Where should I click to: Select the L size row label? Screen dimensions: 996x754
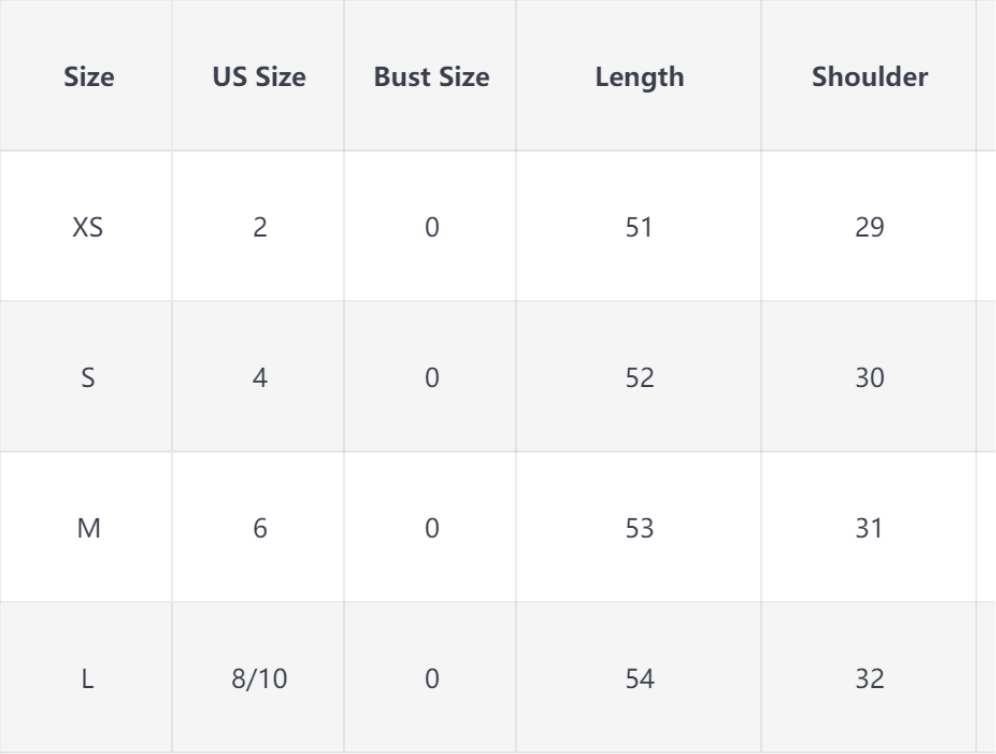click(89, 679)
